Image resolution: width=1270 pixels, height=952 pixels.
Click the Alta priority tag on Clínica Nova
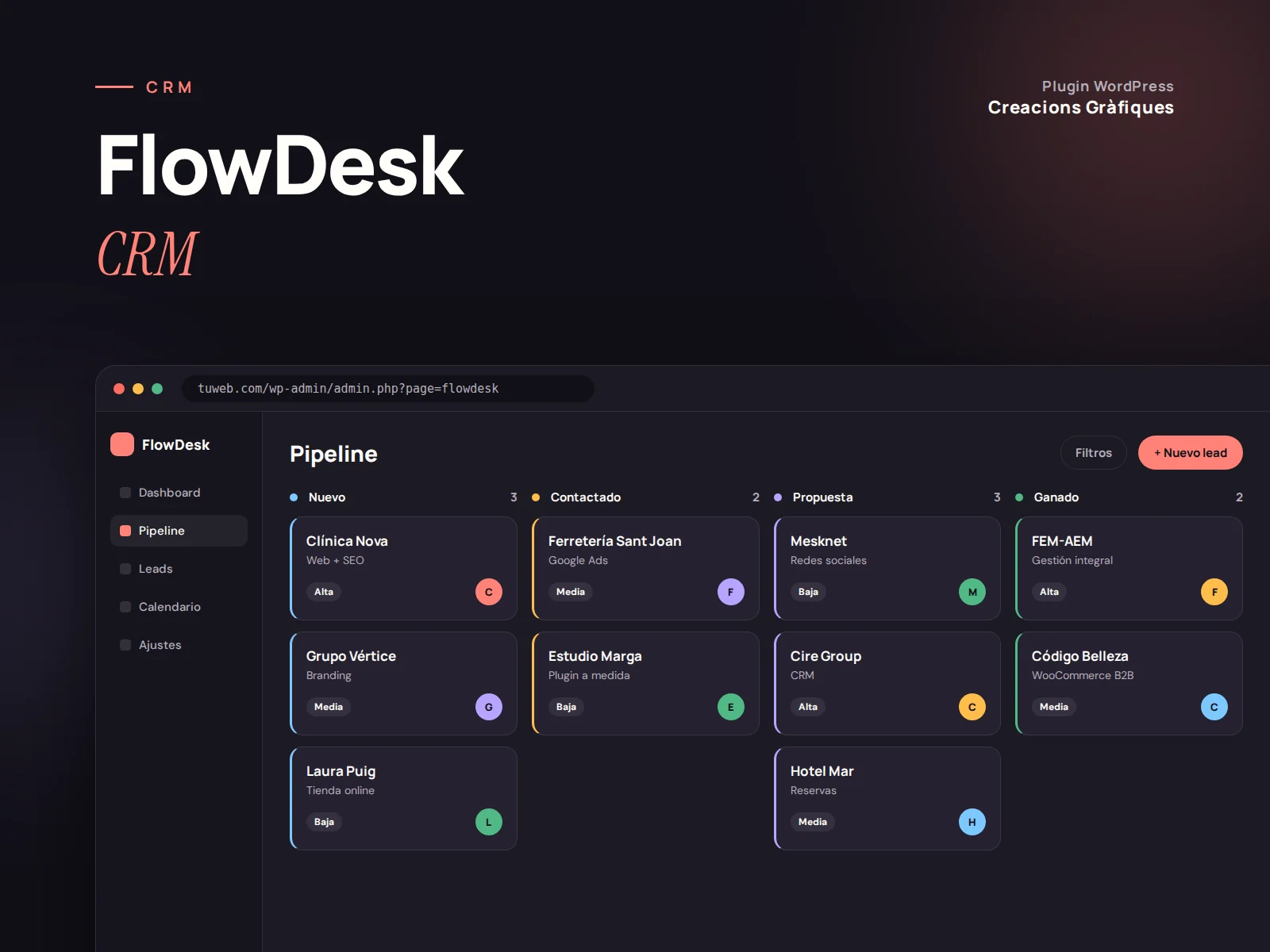(324, 592)
